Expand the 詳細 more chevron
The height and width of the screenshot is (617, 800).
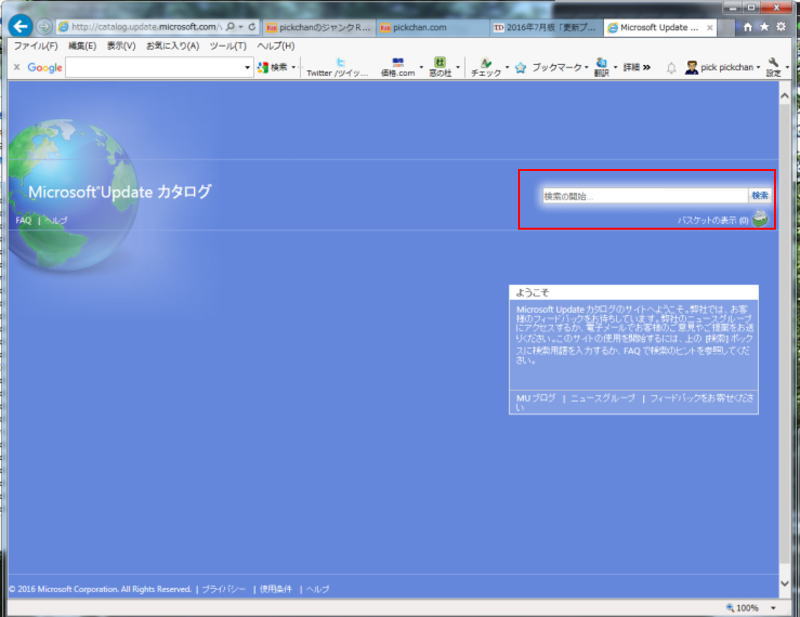coord(647,67)
